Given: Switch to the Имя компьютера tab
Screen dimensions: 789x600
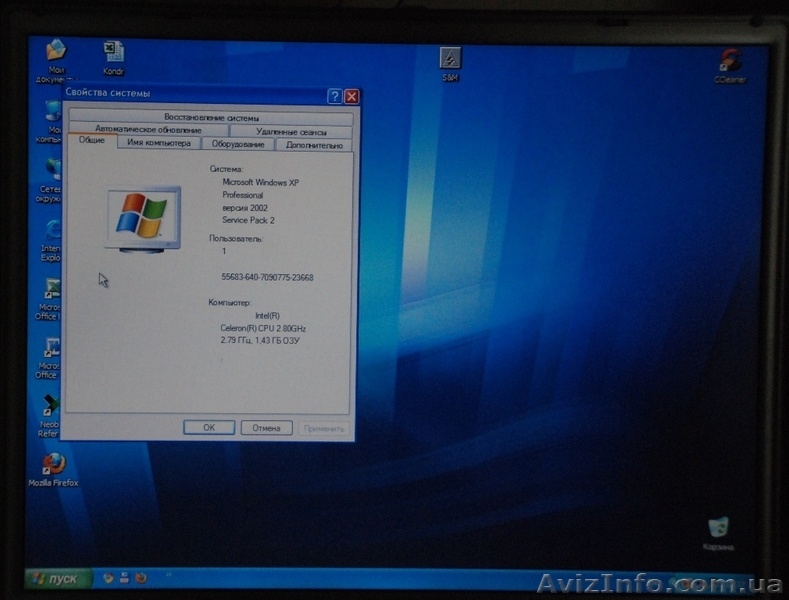Looking at the screenshot, I should coord(159,143).
